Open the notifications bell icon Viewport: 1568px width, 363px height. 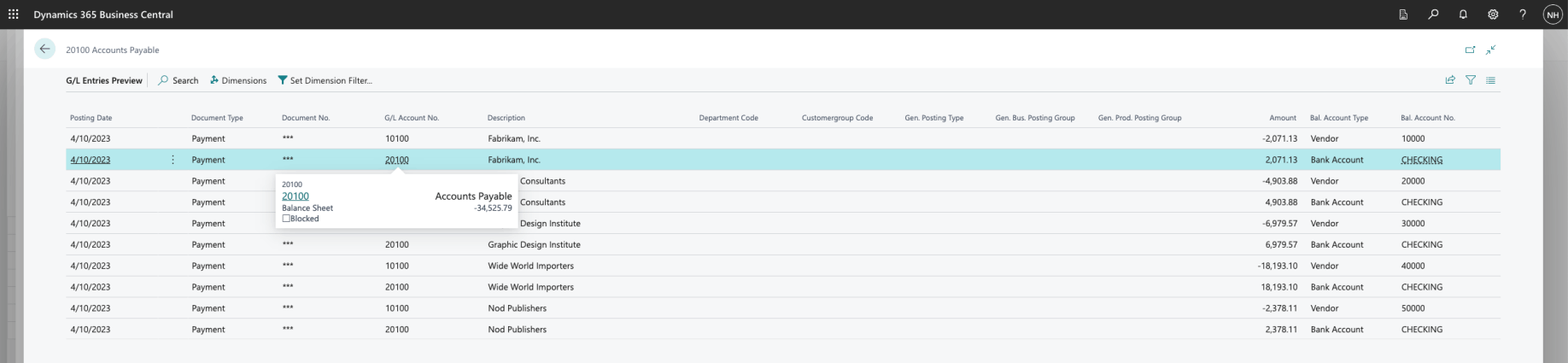tap(1463, 15)
